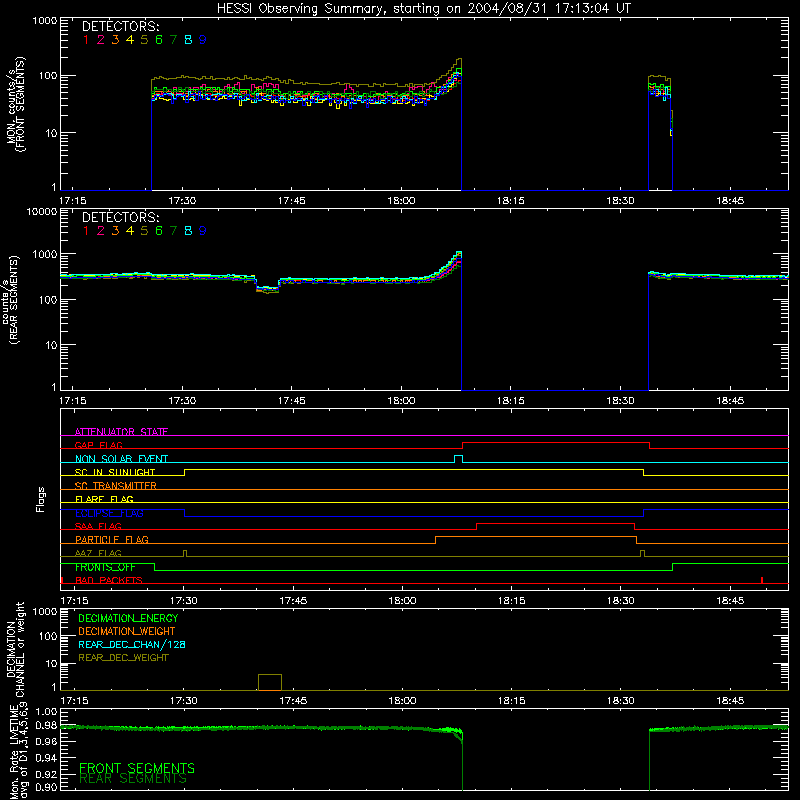Screen dimensions: 800x800
Task: Click the ATTENUATOR_STATE flag label
Action: (121, 432)
